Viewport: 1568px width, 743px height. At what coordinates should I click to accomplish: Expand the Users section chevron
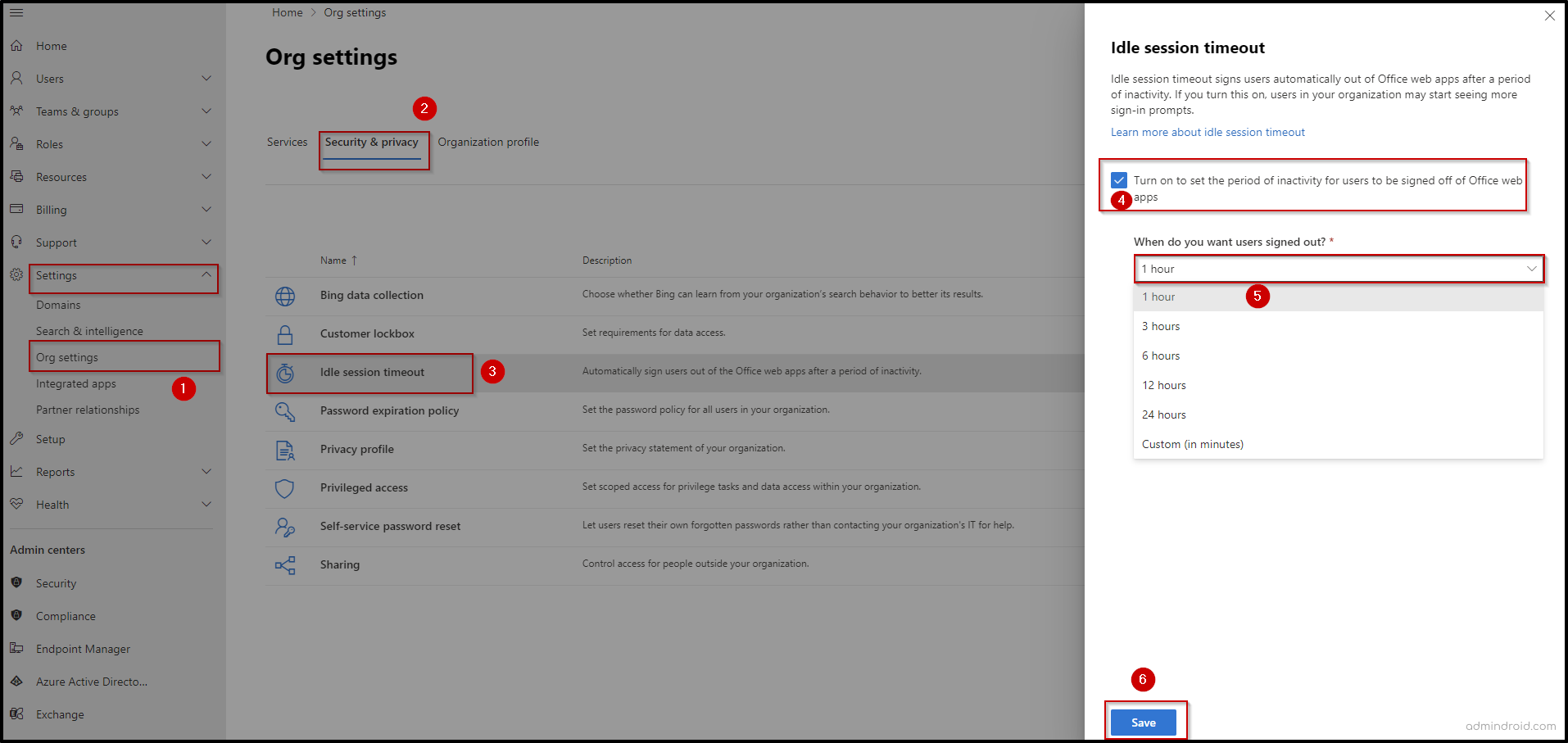coord(206,79)
